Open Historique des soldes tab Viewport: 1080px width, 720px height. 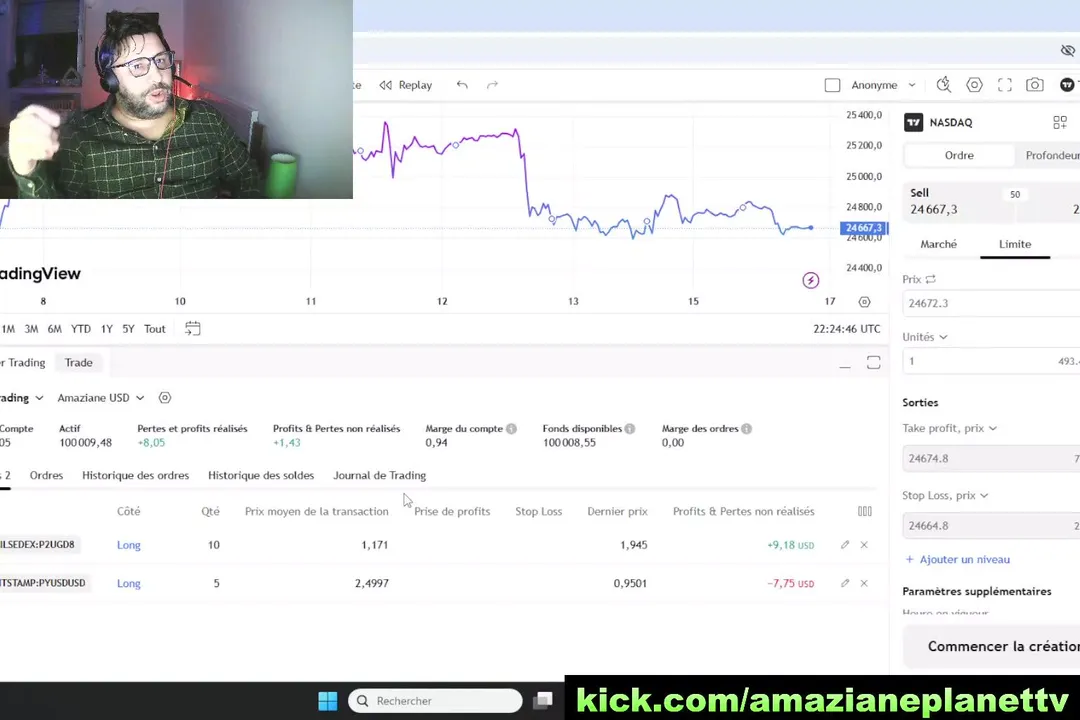click(x=261, y=476)
